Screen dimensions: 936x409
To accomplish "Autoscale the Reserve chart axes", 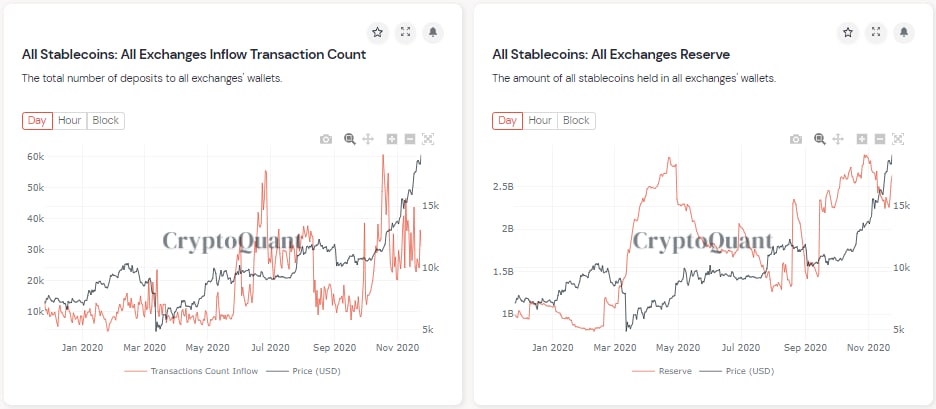I will [897, 139].
